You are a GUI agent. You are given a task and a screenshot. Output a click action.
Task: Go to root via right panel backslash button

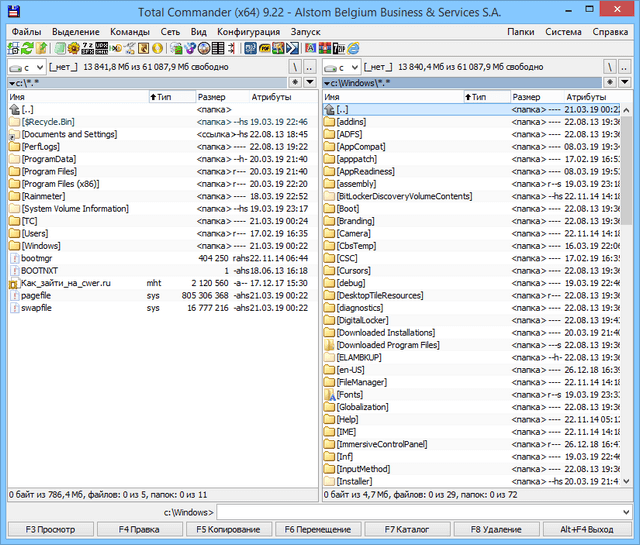(614, 67)
